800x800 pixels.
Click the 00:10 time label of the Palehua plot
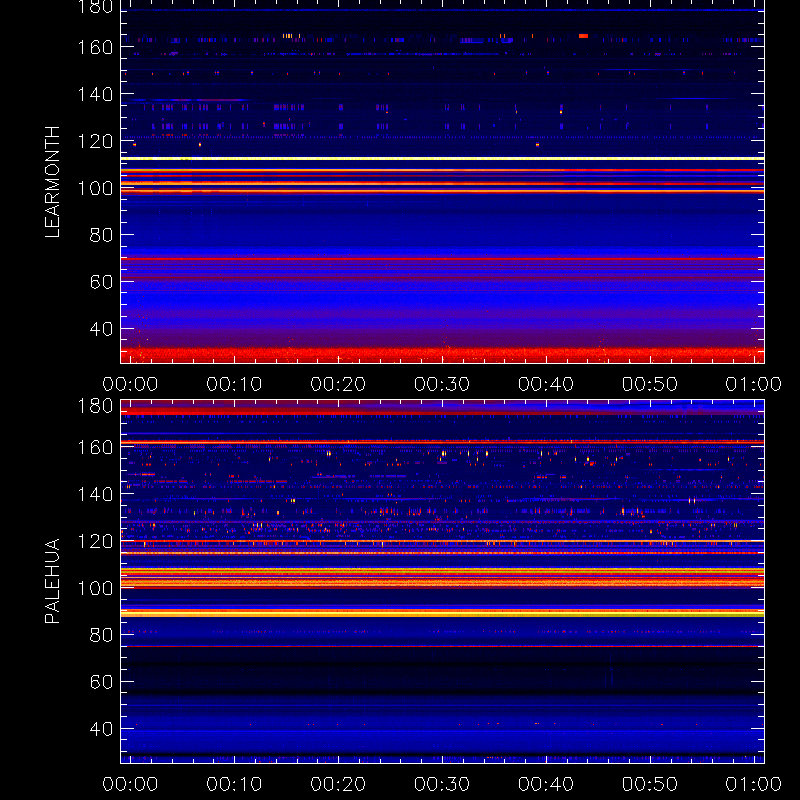pyautogui.click(x=234, y=784)
